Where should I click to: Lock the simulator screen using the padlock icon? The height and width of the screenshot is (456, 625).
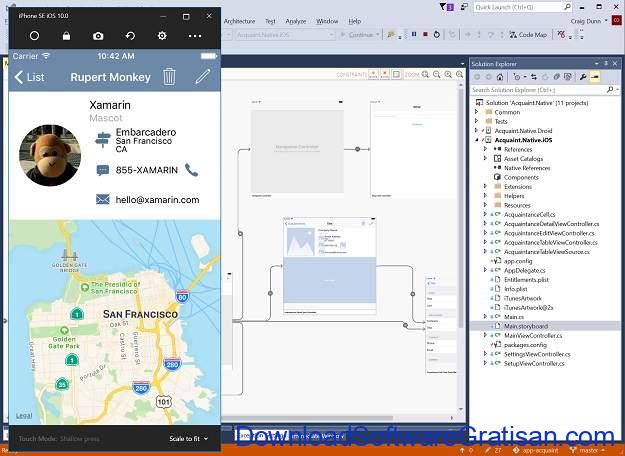click(x=66, y=36)
